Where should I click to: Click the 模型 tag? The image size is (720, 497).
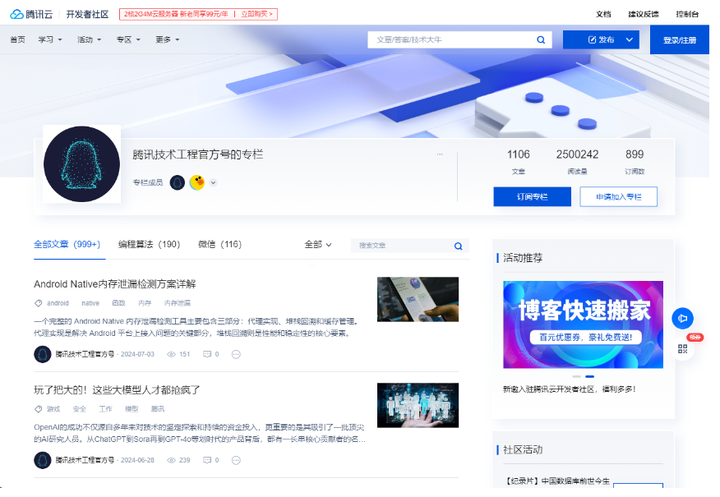click(131, 409)
